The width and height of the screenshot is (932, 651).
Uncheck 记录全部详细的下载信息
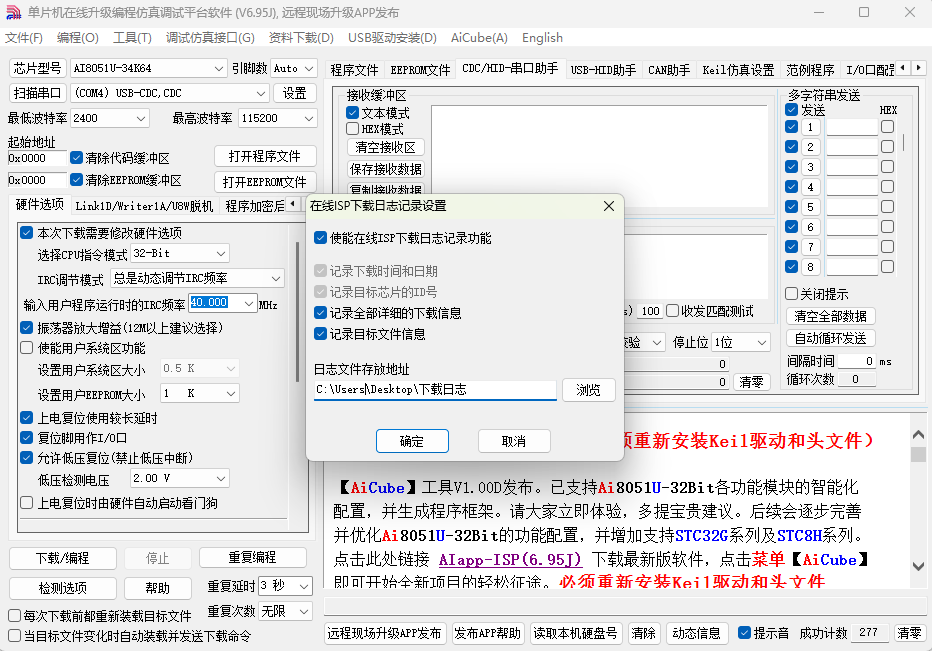(320, 313)
